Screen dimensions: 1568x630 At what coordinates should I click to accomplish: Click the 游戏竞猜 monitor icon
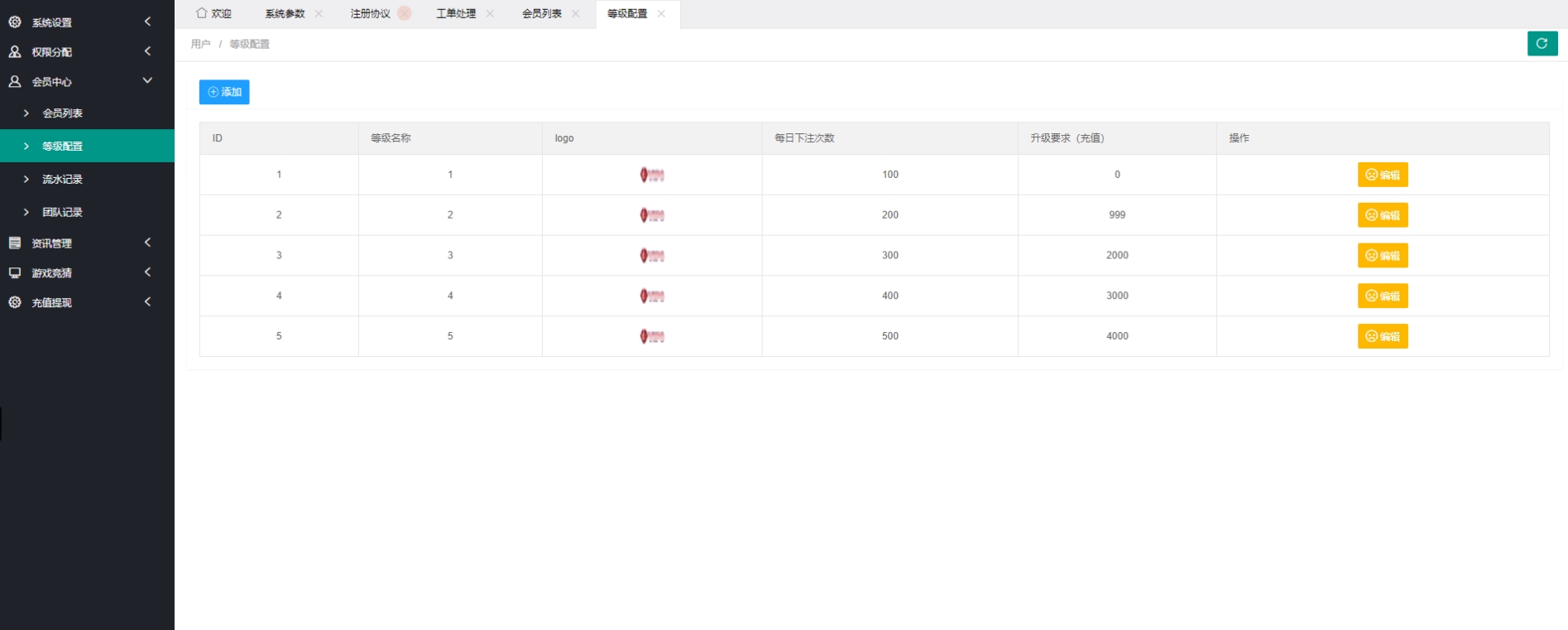[x=15, y=273]
